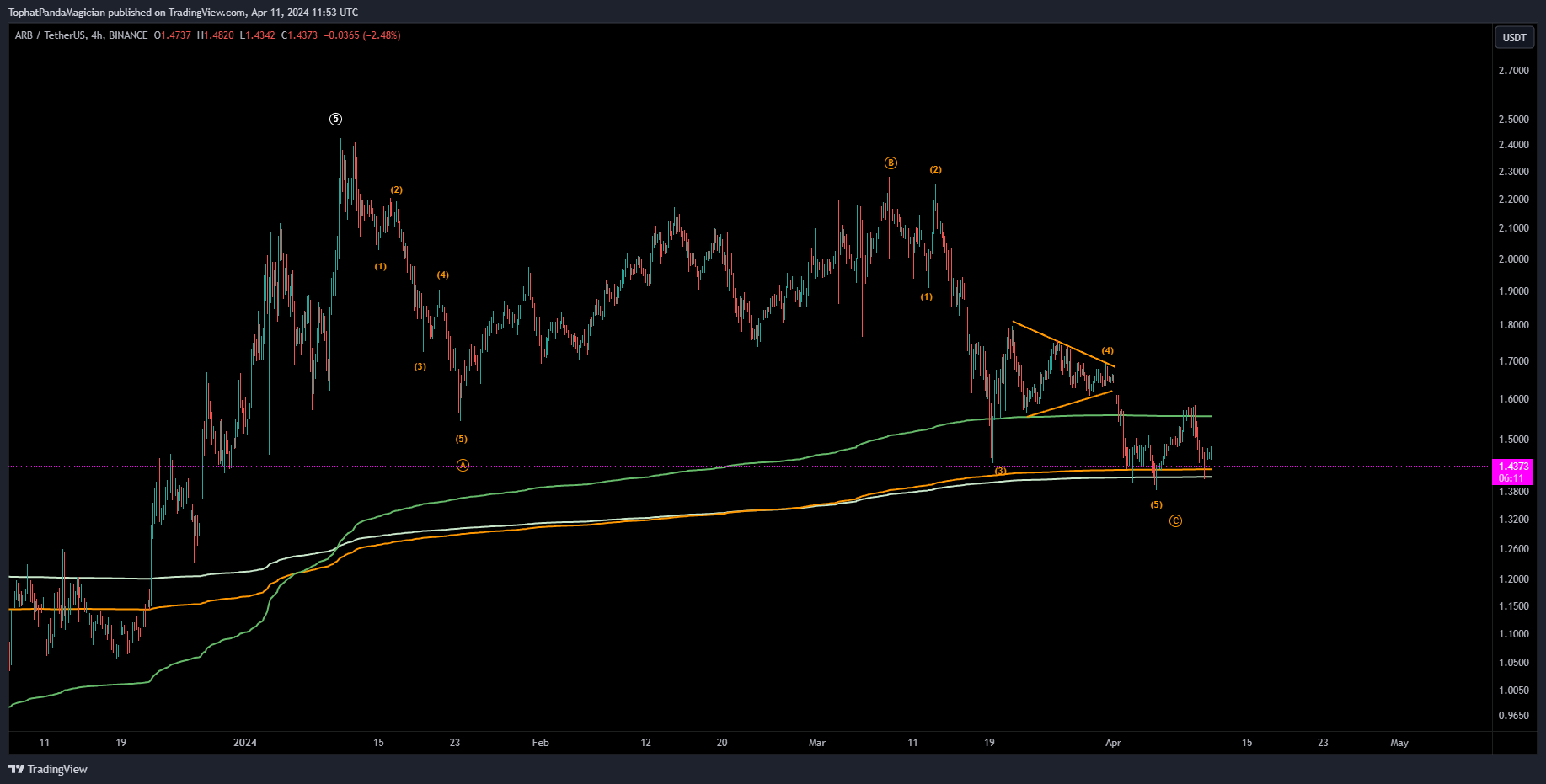Click the 2.2000 price axis label
The width and height of the screenshot is (1546, 784).
click(x=1513, y=200)
